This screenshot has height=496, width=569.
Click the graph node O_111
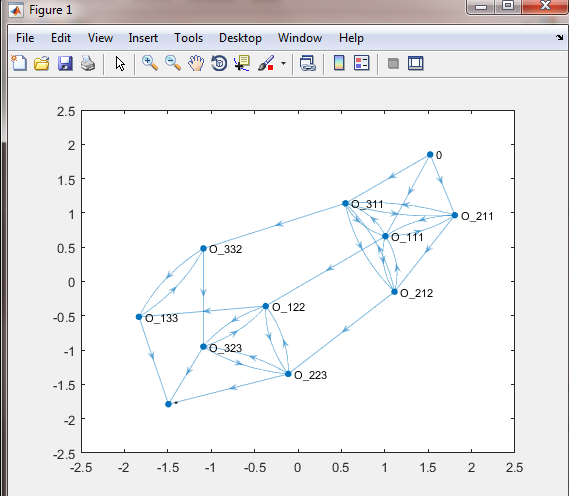coord(385,237)
